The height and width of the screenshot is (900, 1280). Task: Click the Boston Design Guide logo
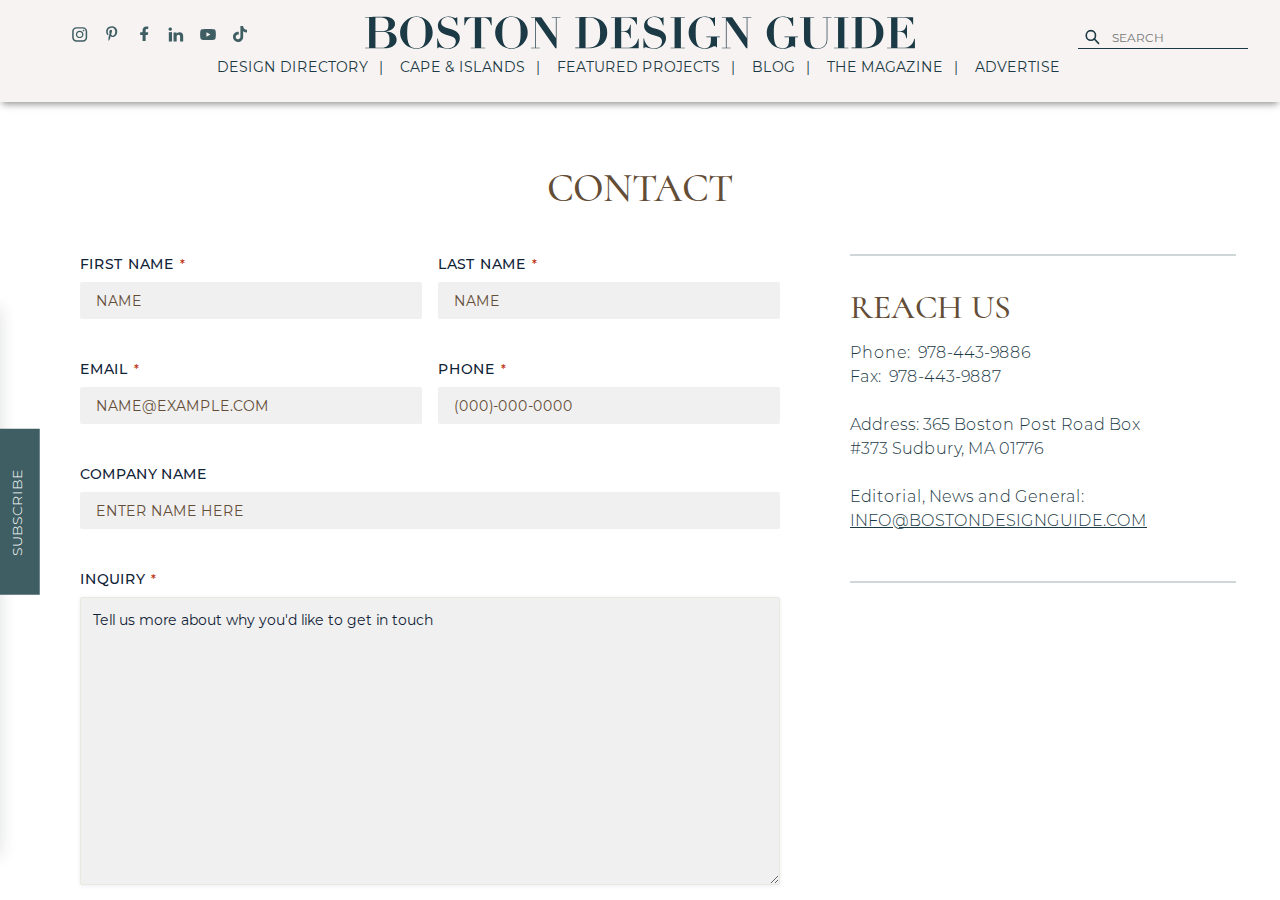pyautogui.click(x=640, y=33)
